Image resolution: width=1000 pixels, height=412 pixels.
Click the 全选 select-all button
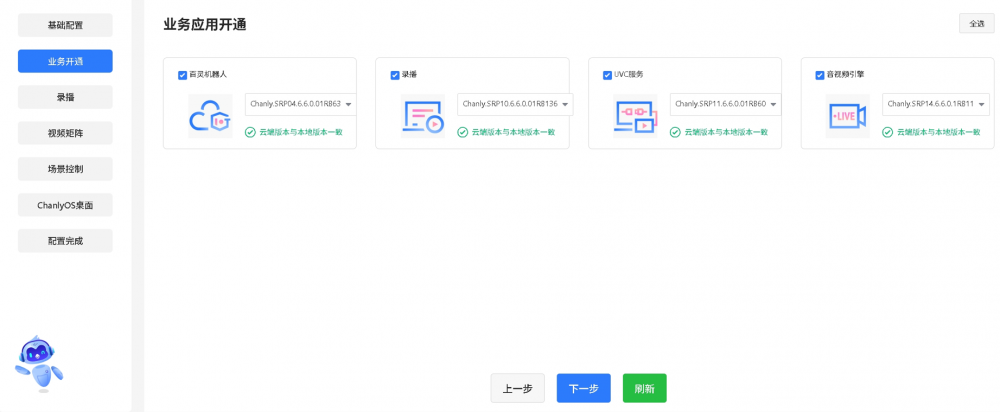pyautogui.click(x=976, y=24)
